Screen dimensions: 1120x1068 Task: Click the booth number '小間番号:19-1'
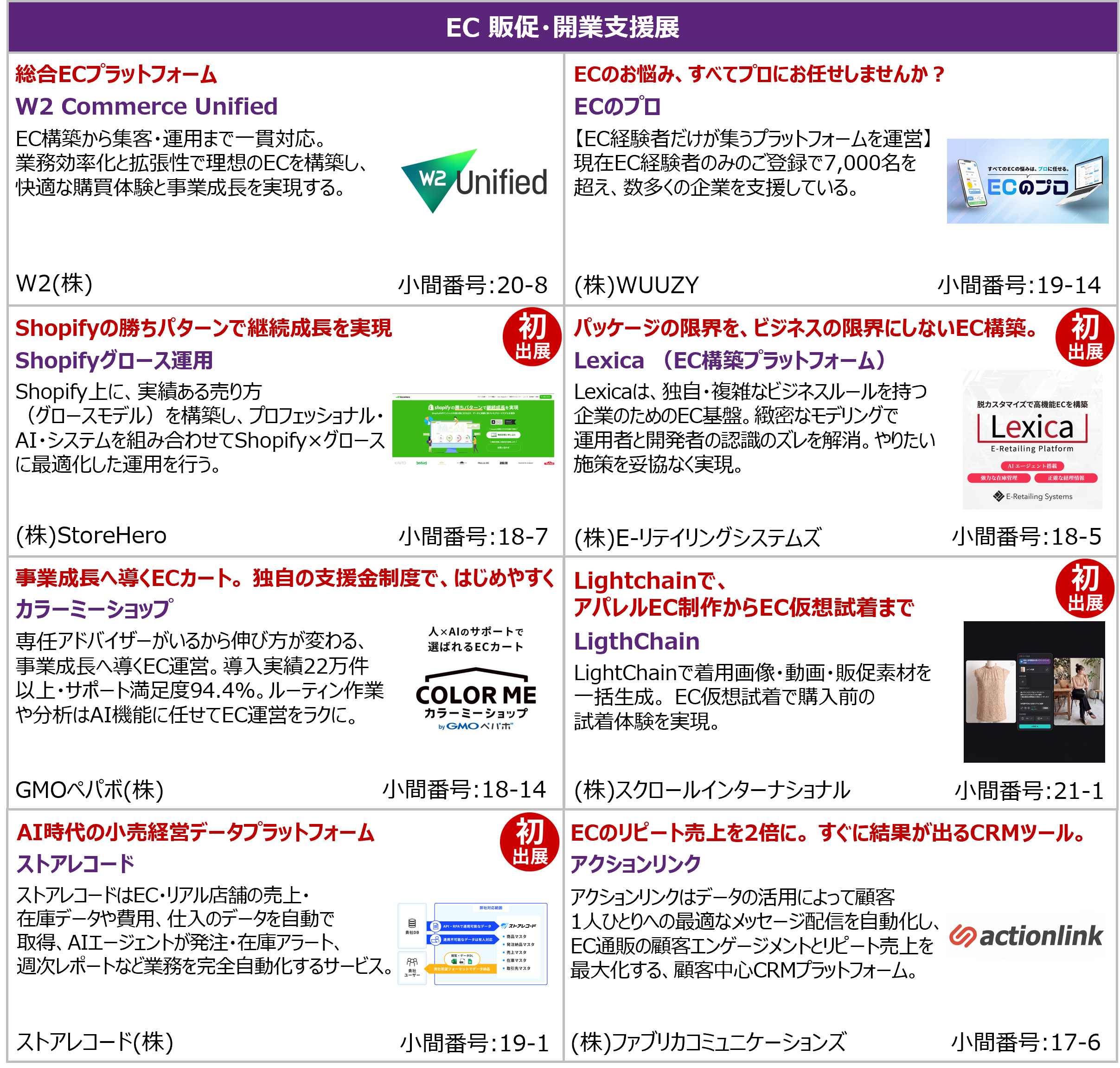[x=474, y=1043]
